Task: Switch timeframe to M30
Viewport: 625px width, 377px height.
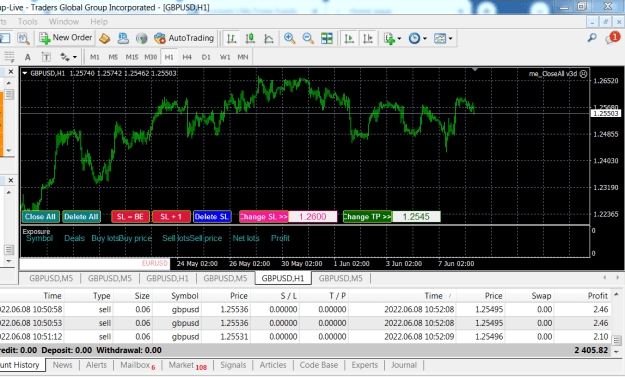Action: click(151, 57)
